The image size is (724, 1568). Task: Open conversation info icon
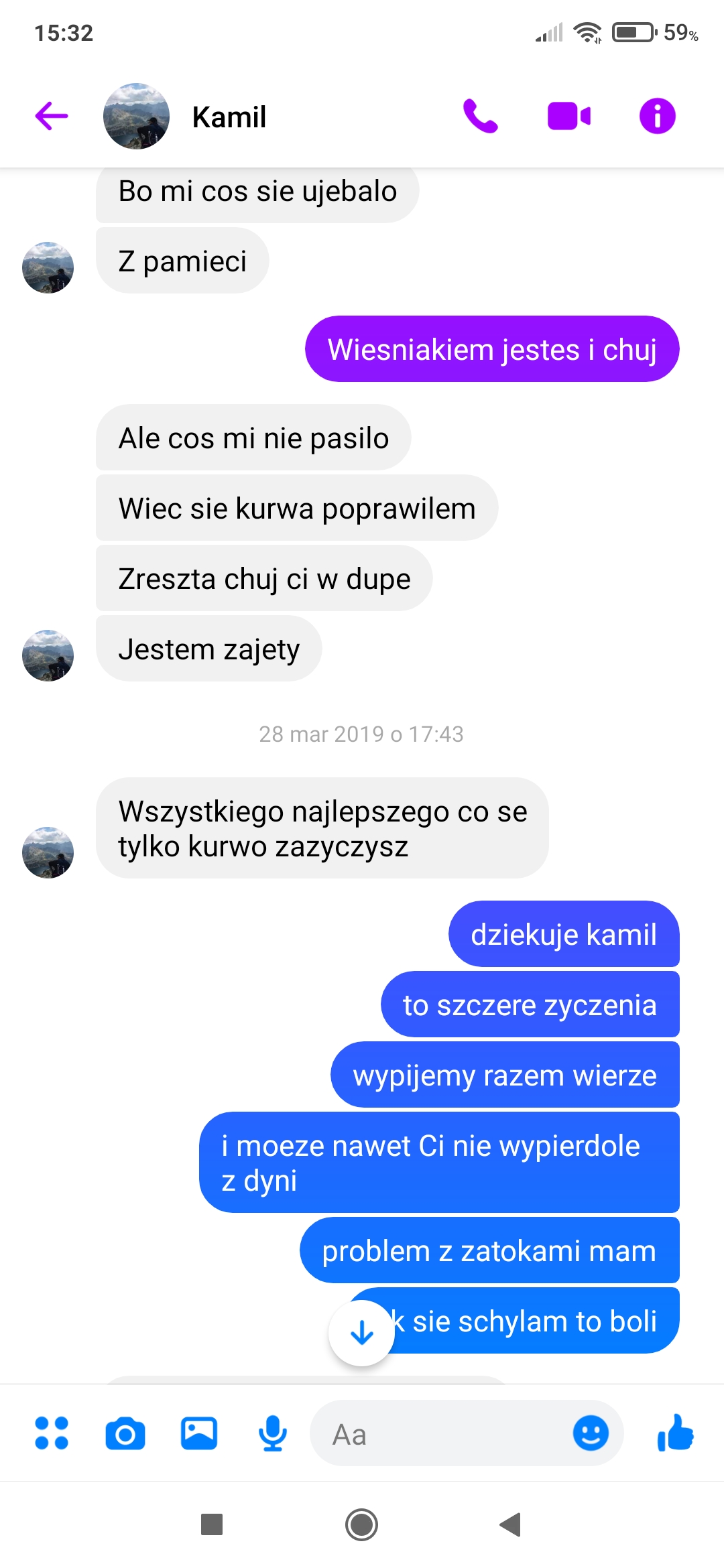point(657,116)
